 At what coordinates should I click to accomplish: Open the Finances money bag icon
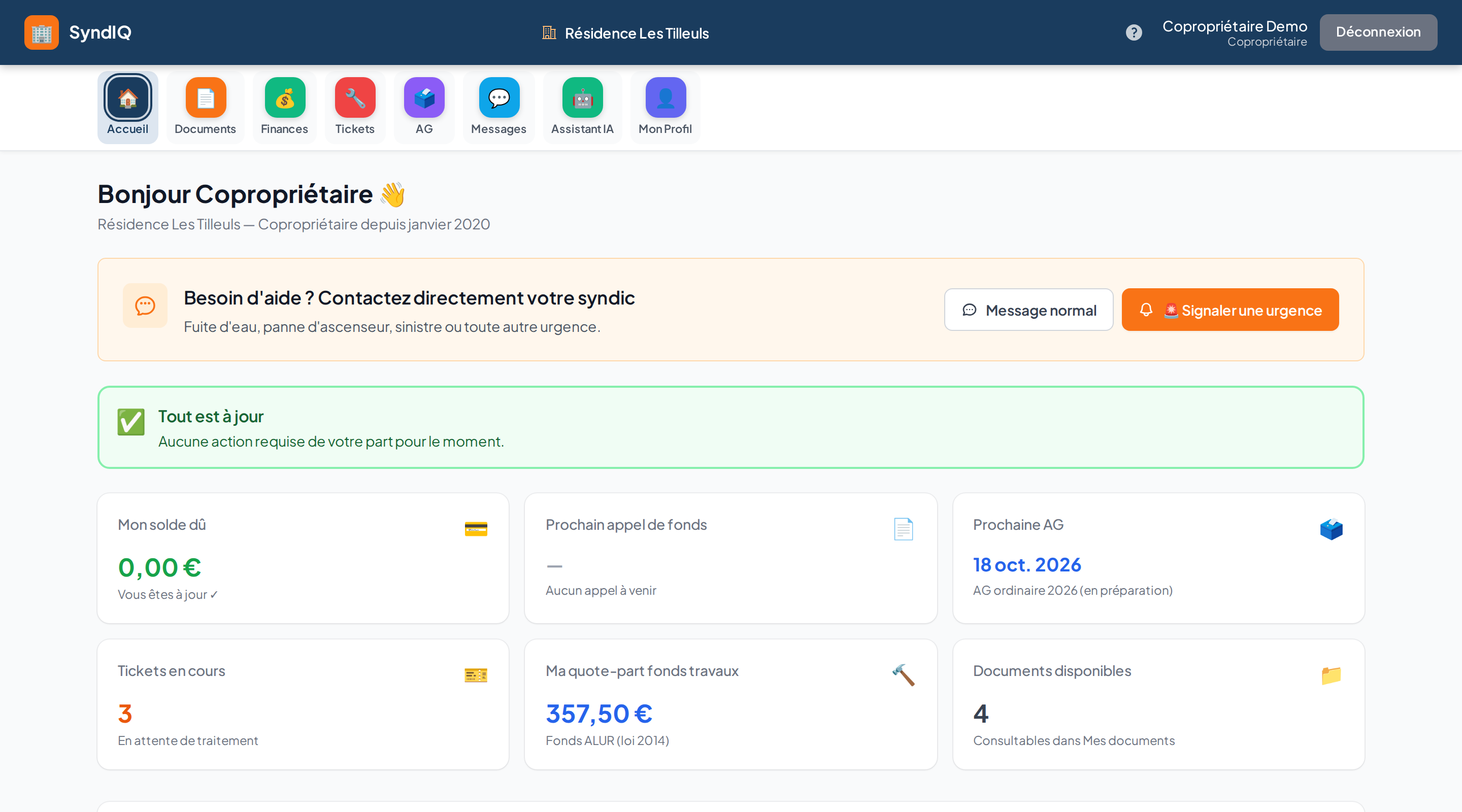pos(285,97)
